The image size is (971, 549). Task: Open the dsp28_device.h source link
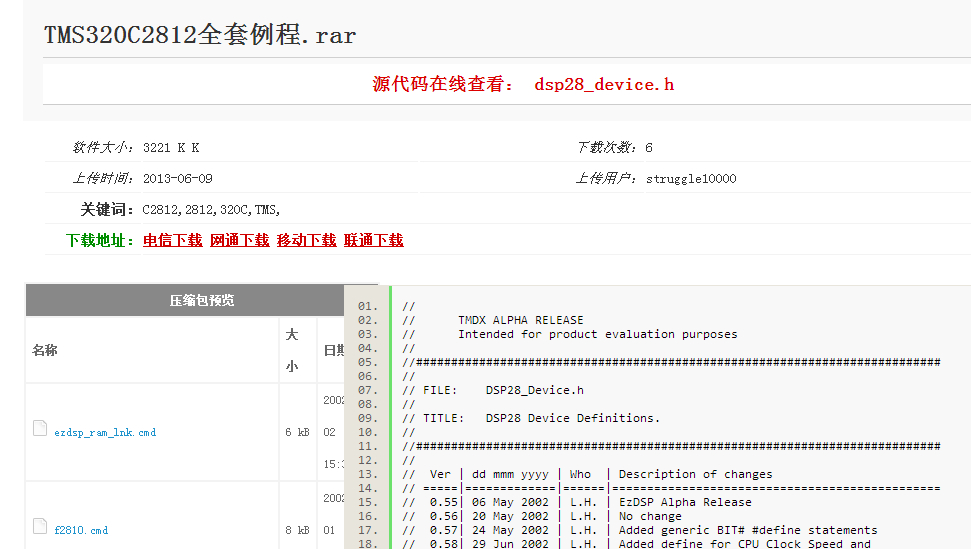coord(604,85)
